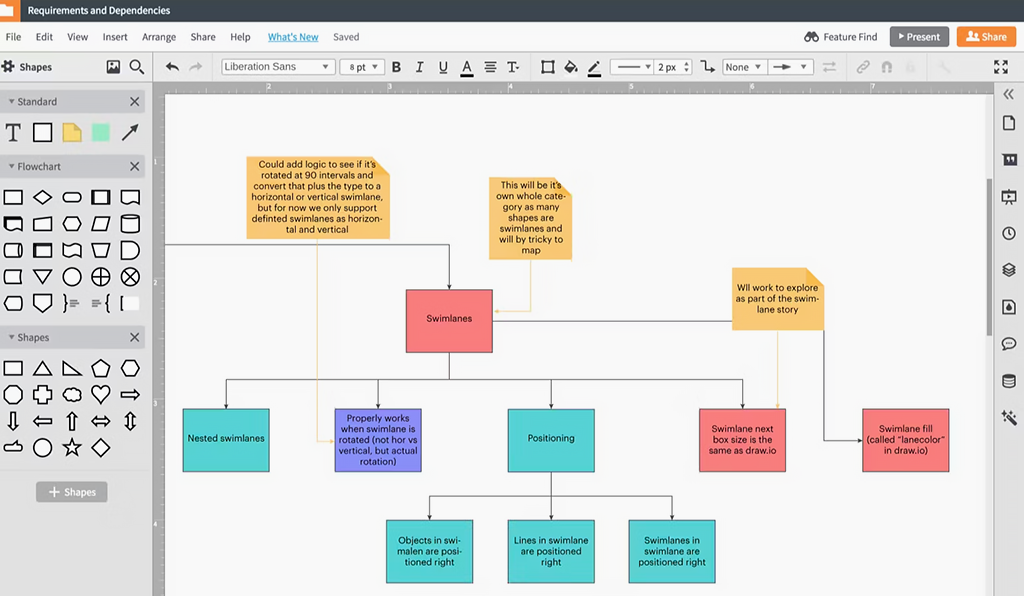Select the heart shape

pyautogui.click(x=101, y=394)
